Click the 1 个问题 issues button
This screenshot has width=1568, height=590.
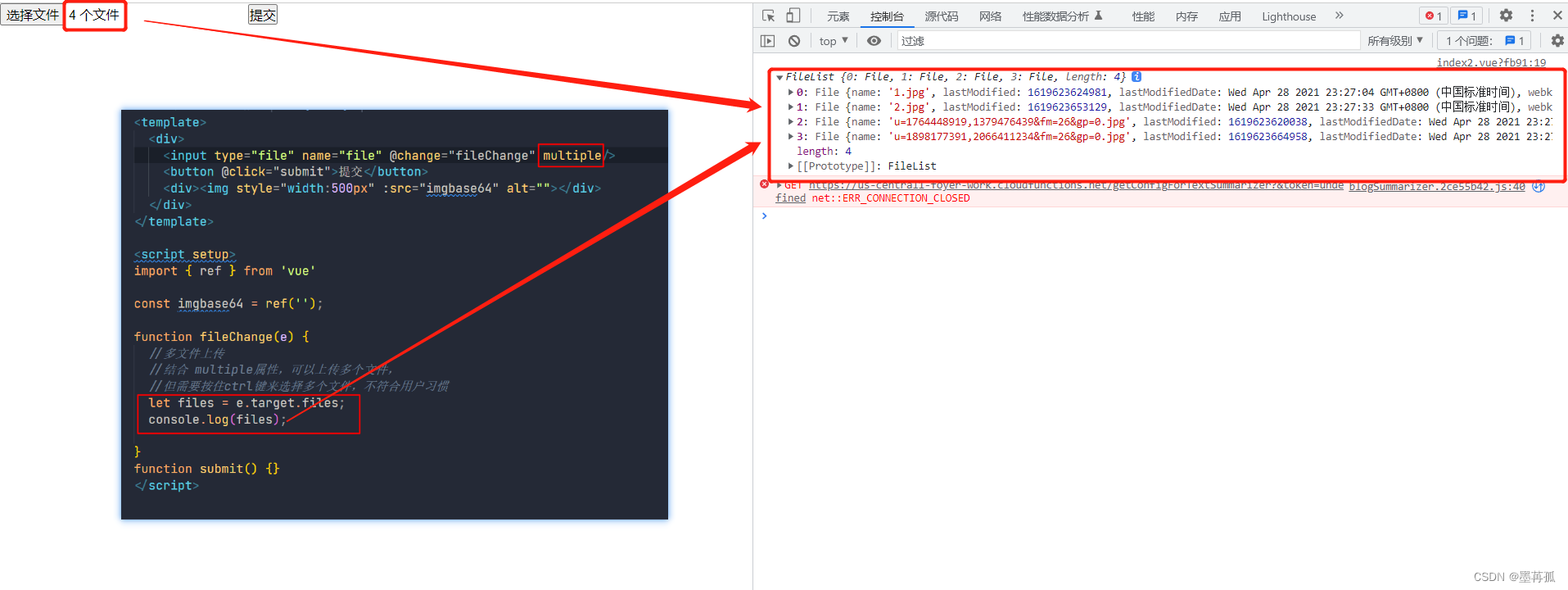click(x=1484, y=41)
